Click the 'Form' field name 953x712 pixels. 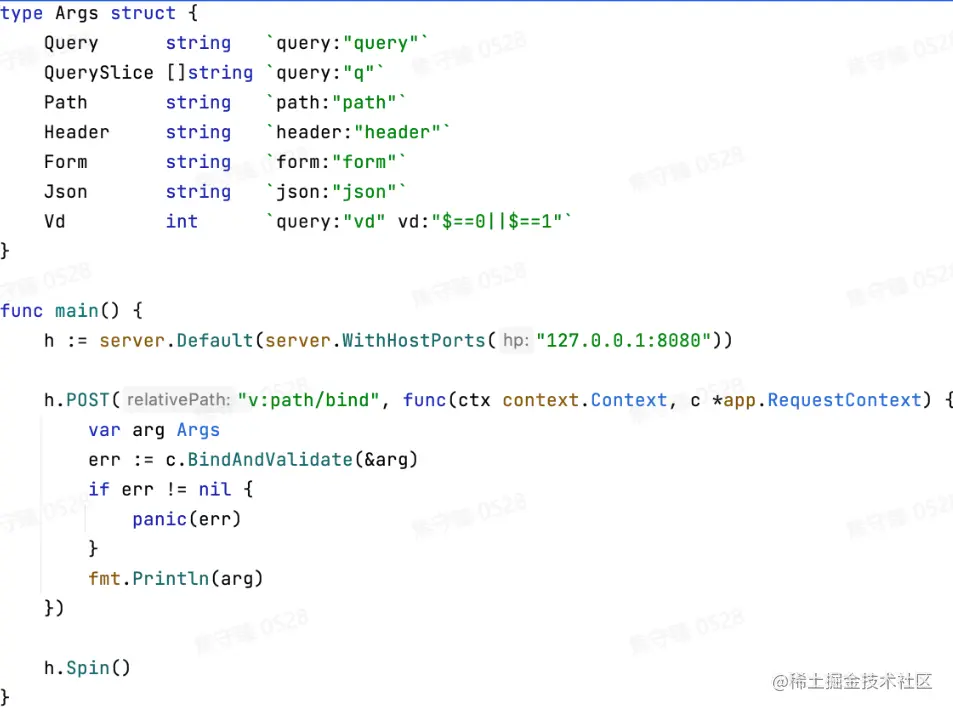(66, 162)
